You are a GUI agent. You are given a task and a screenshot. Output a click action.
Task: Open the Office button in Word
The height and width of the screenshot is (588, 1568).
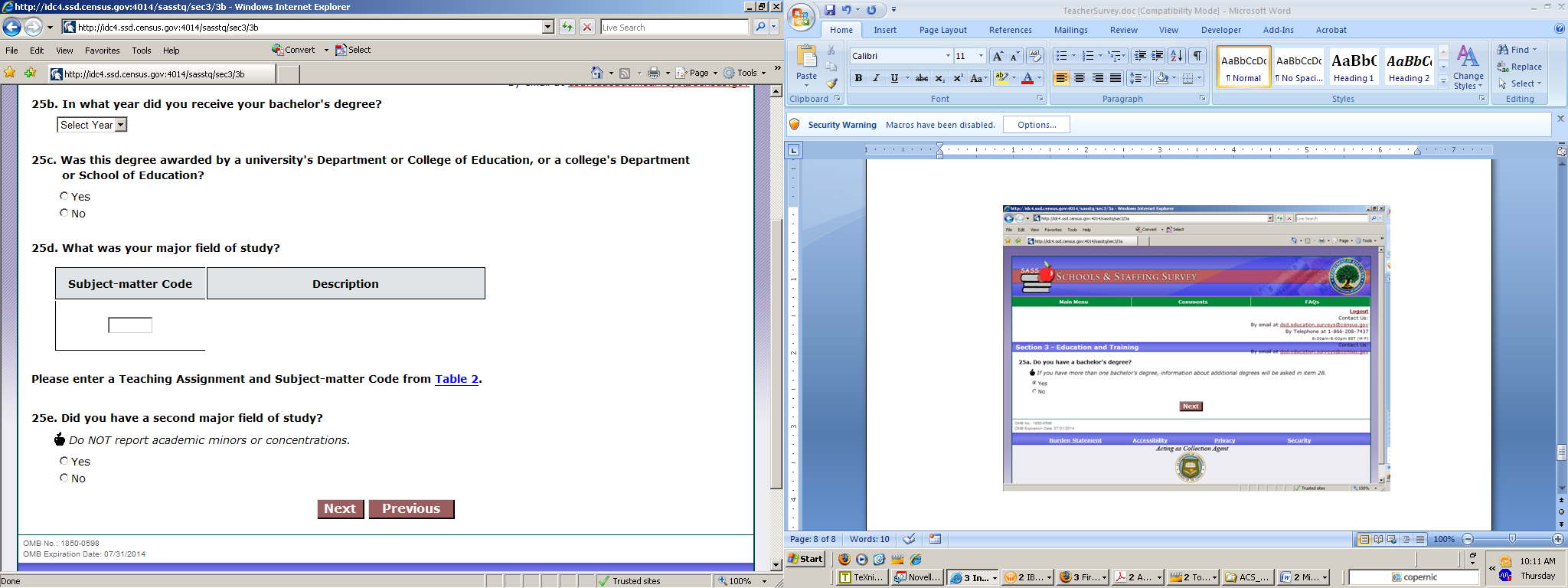coord(801,18)
